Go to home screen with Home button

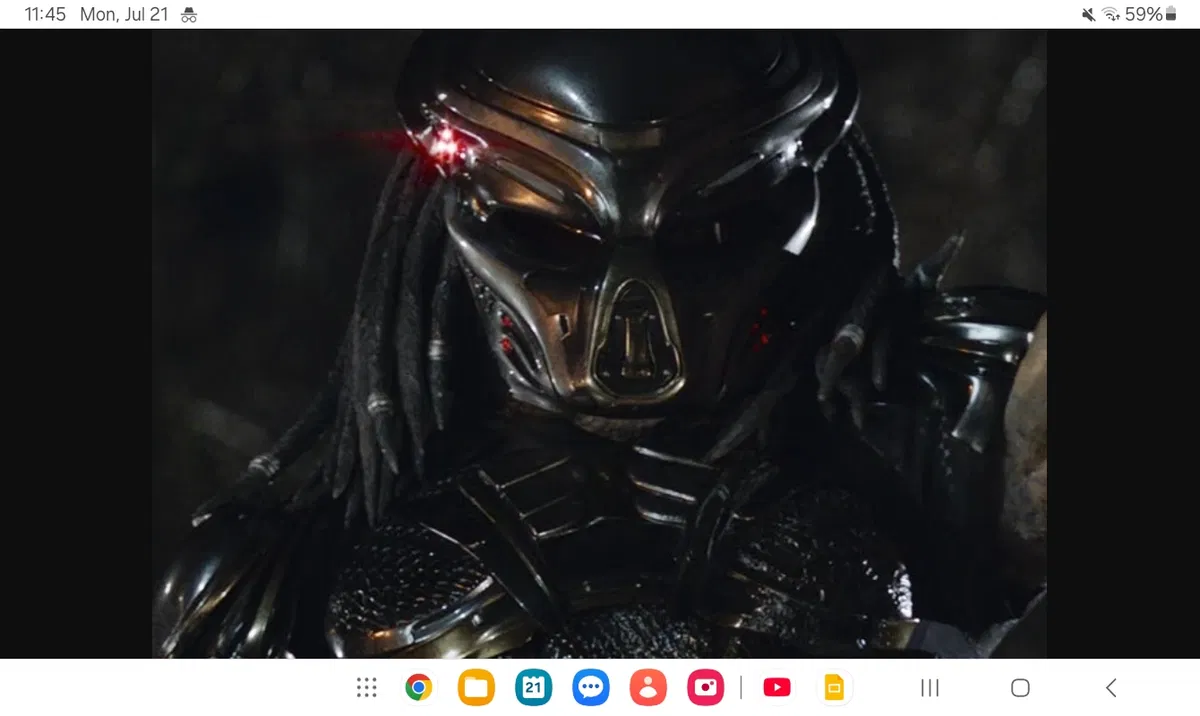click(x=1020, y=687)
